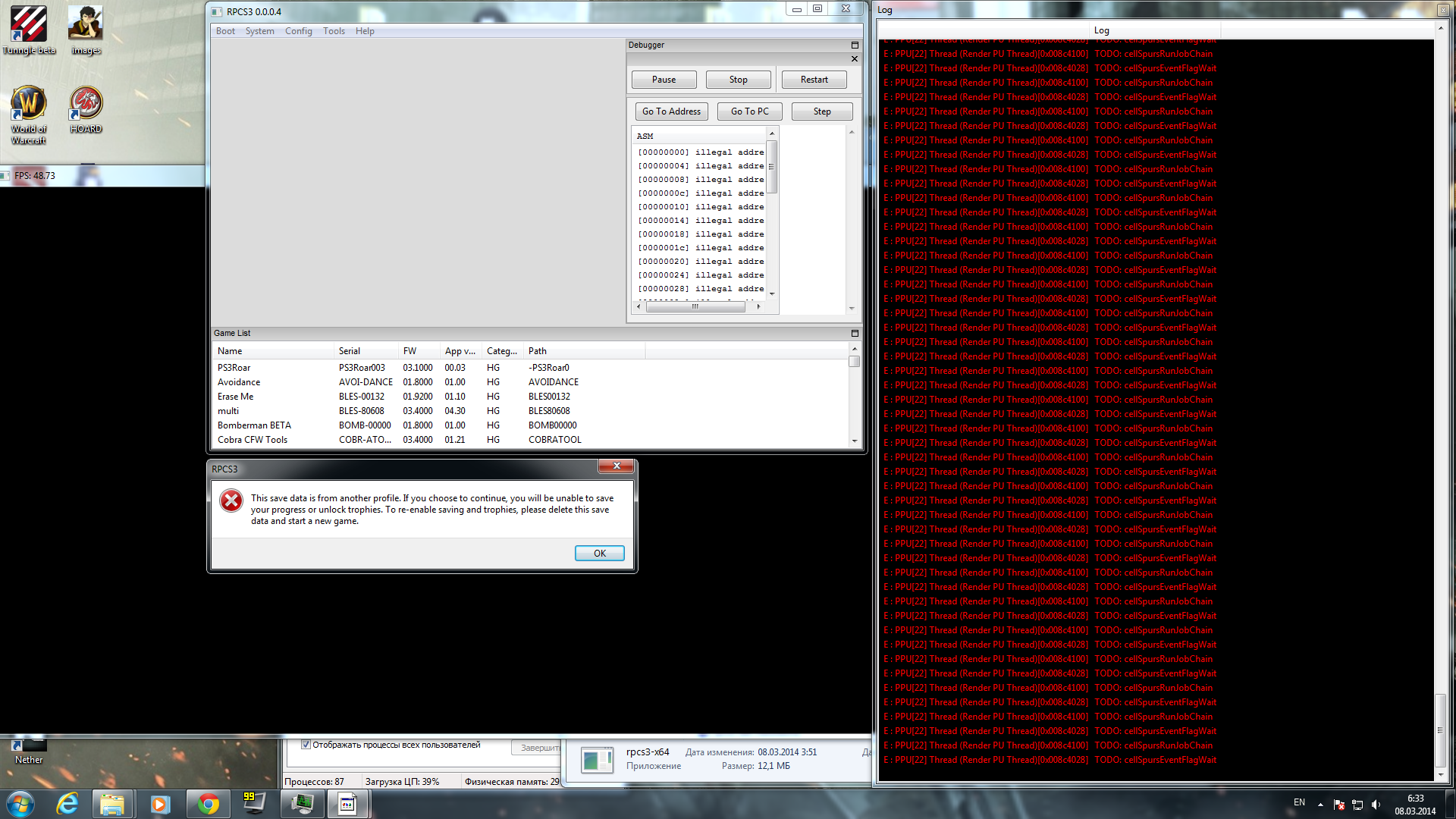Click the Debugger panel float icon
Screen dimensions: 1456x819
coord(855,45)
